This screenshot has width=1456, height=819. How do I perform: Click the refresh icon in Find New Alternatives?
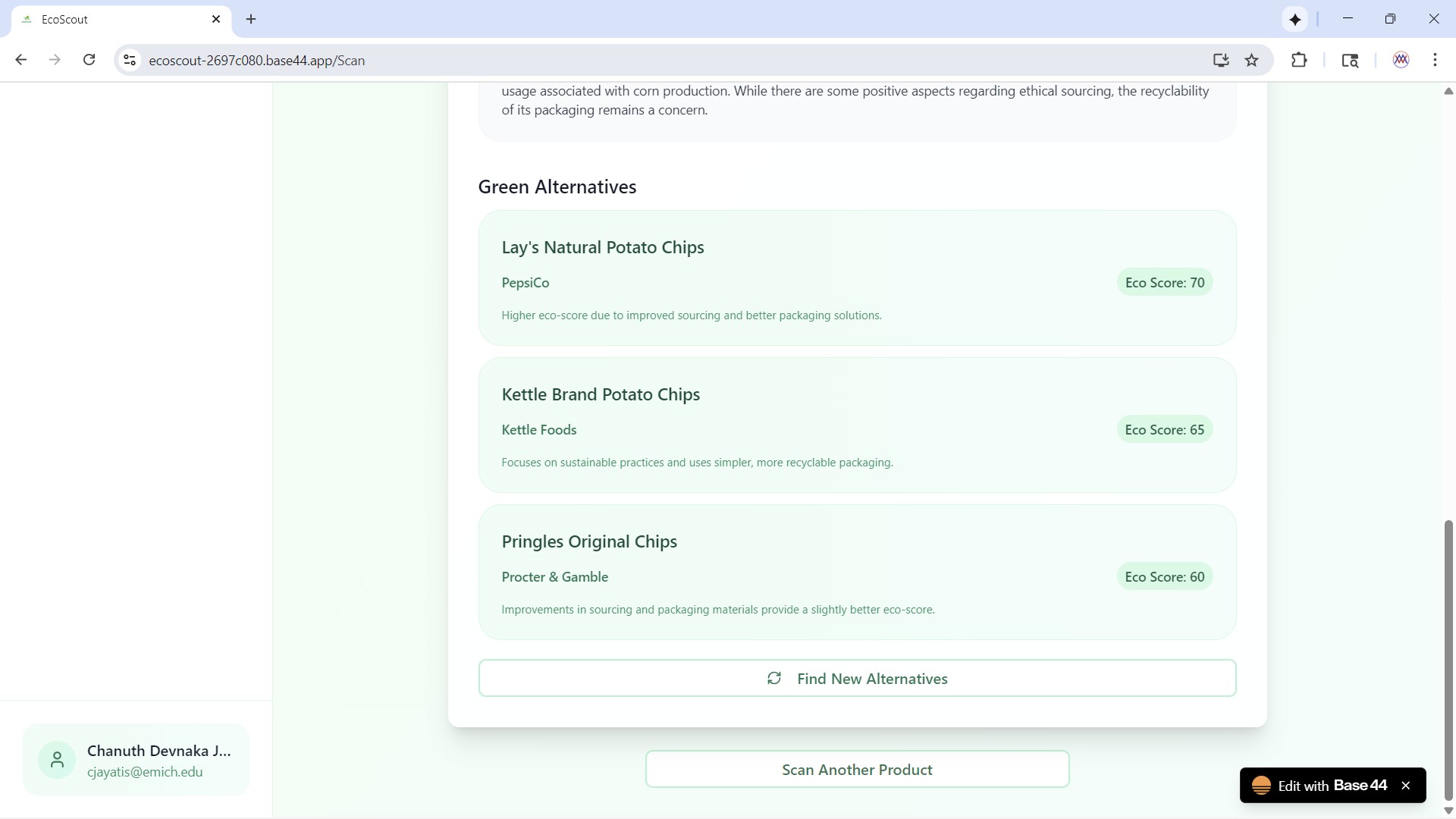[773, 679]
